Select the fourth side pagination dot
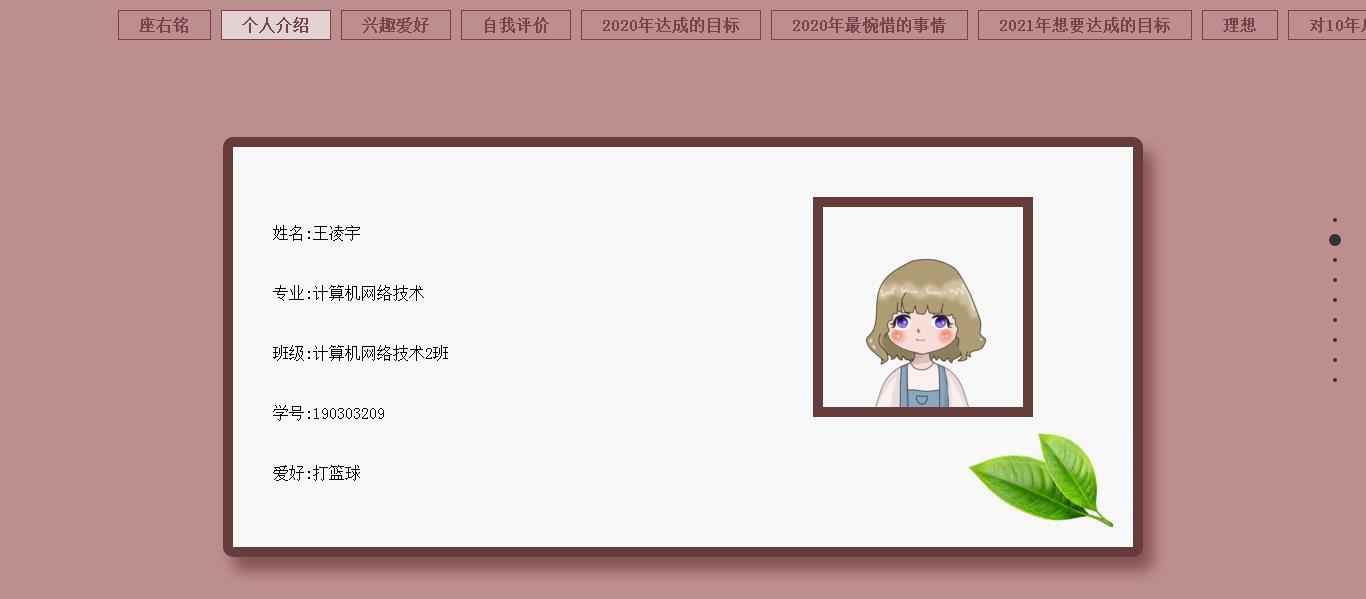The width and height of the screenshot is (1366, 599). pyautogui.click(x=1335, y=280)
